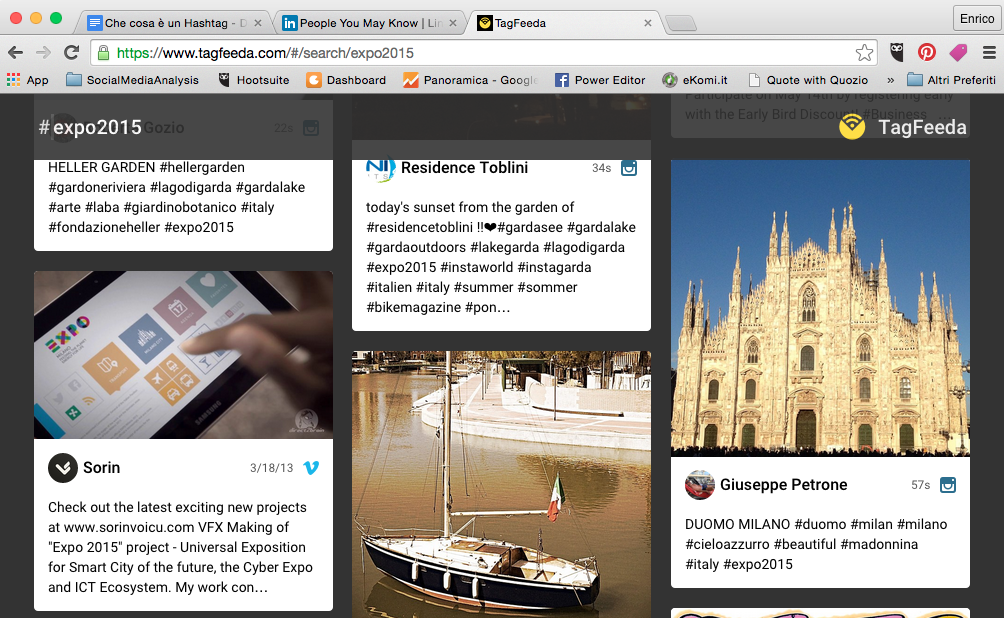Screen dimensions: 1004x618
Task: Open the Quote with Quozio bookmark
Action: pos(808,80)
